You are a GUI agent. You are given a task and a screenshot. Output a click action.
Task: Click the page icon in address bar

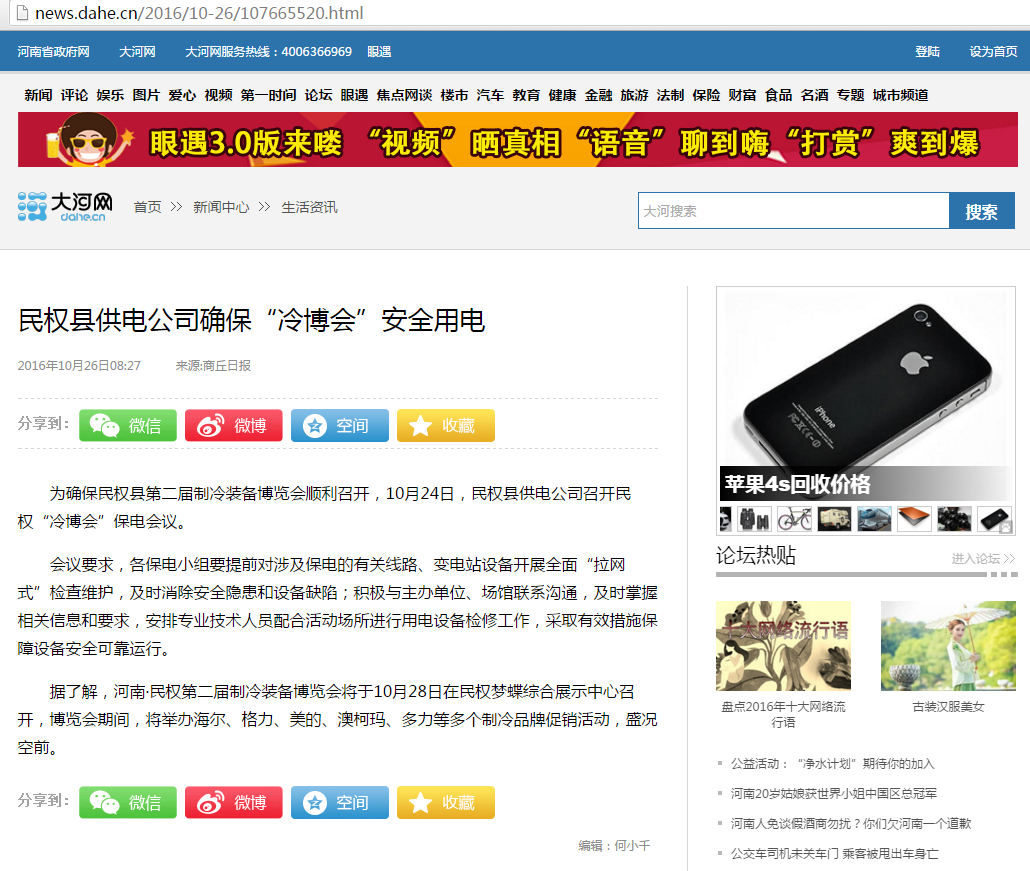(22, 12)
